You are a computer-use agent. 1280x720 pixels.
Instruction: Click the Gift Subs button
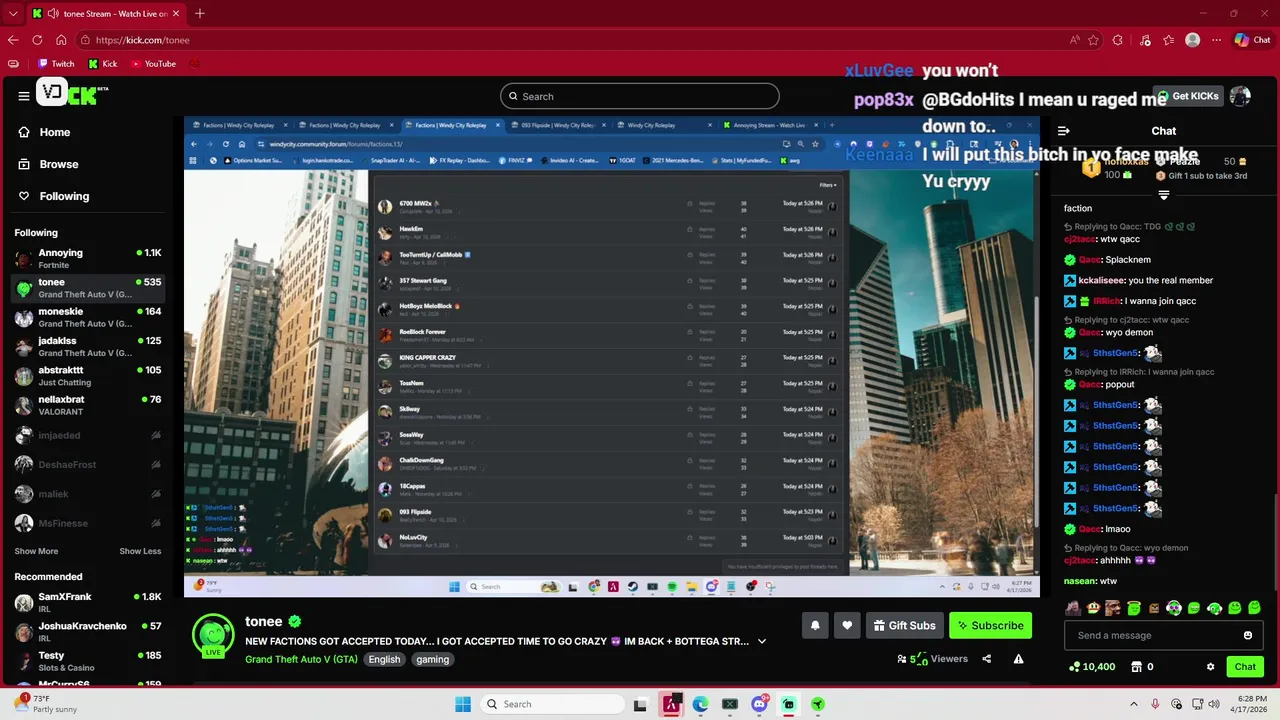[x=904, y=625]
